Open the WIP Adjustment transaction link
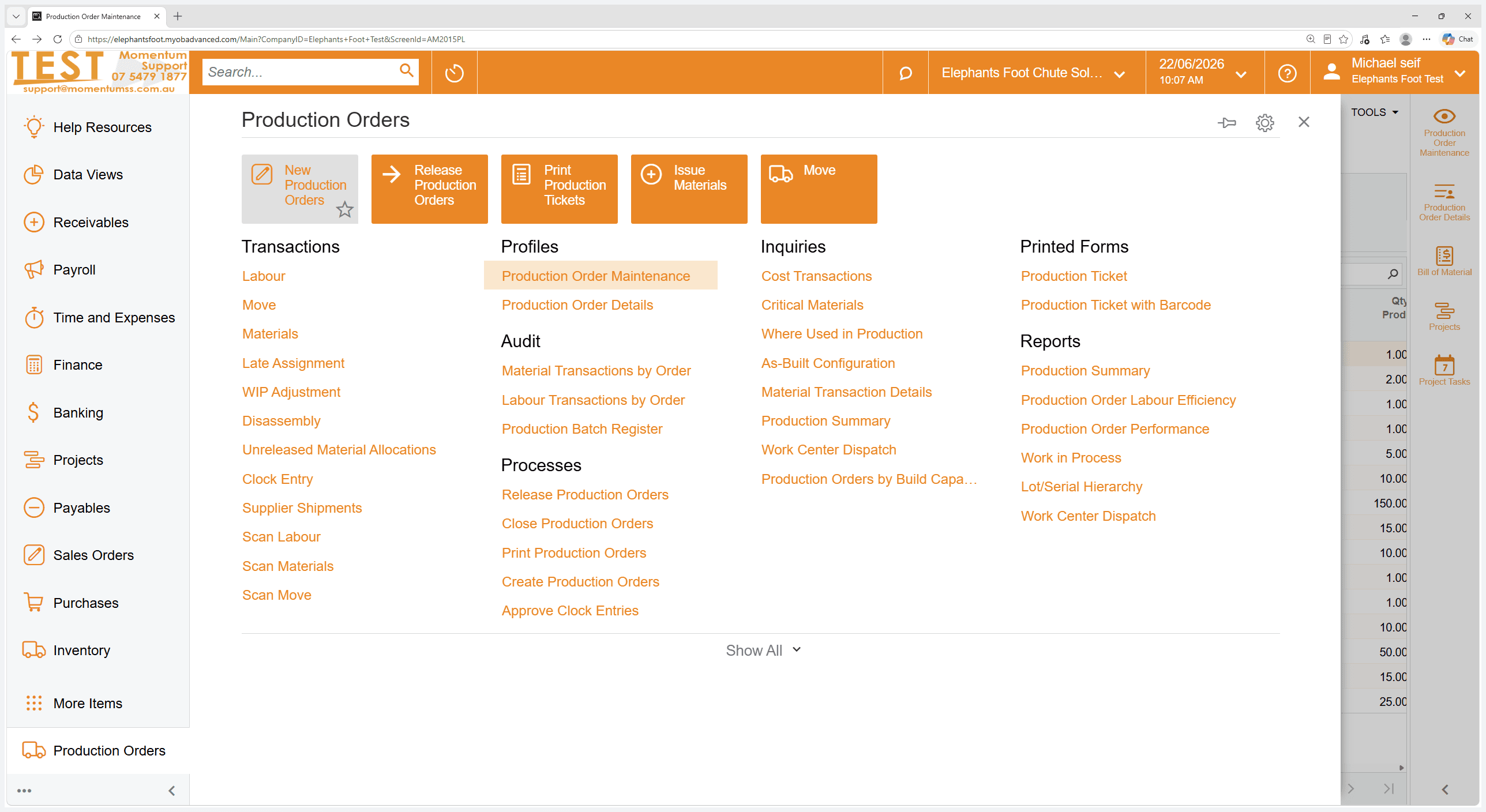Screen dimensions: 1486x812 coord(291,392)
